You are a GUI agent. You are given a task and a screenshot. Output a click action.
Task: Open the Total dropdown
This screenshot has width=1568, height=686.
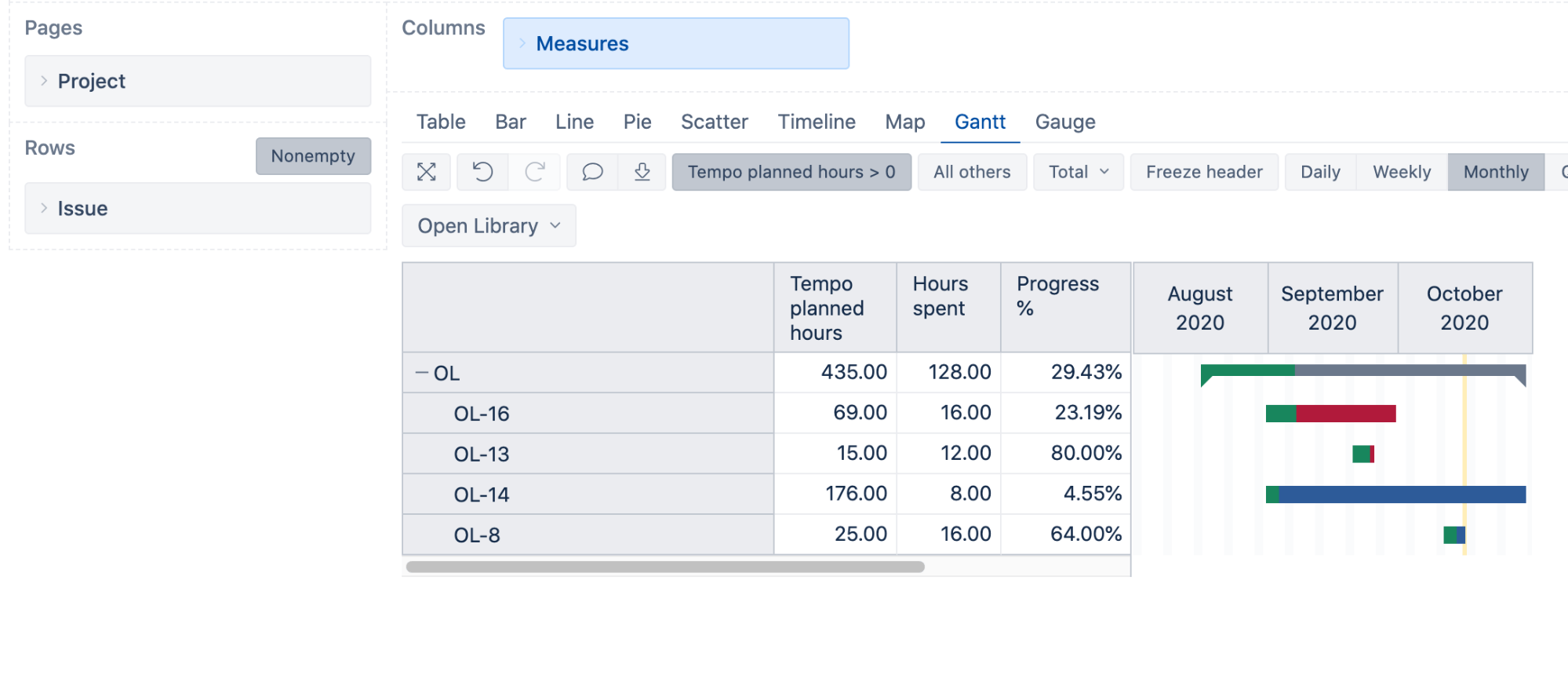[1079, 172]
